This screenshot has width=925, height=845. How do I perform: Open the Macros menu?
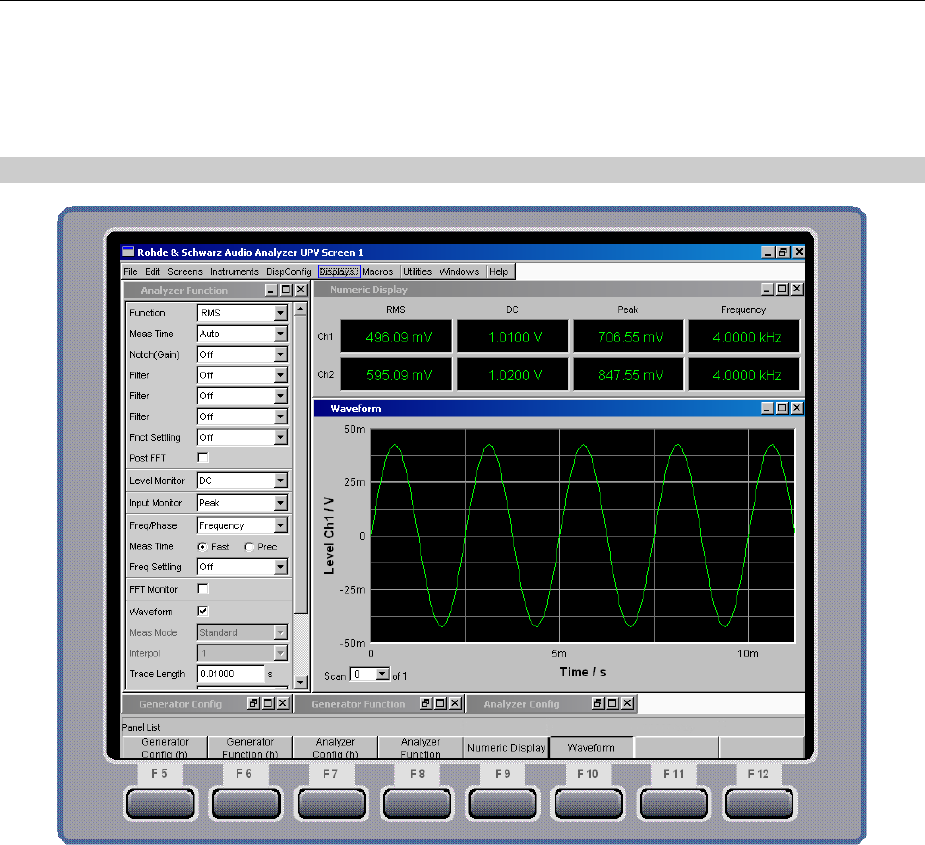(378, 271)
